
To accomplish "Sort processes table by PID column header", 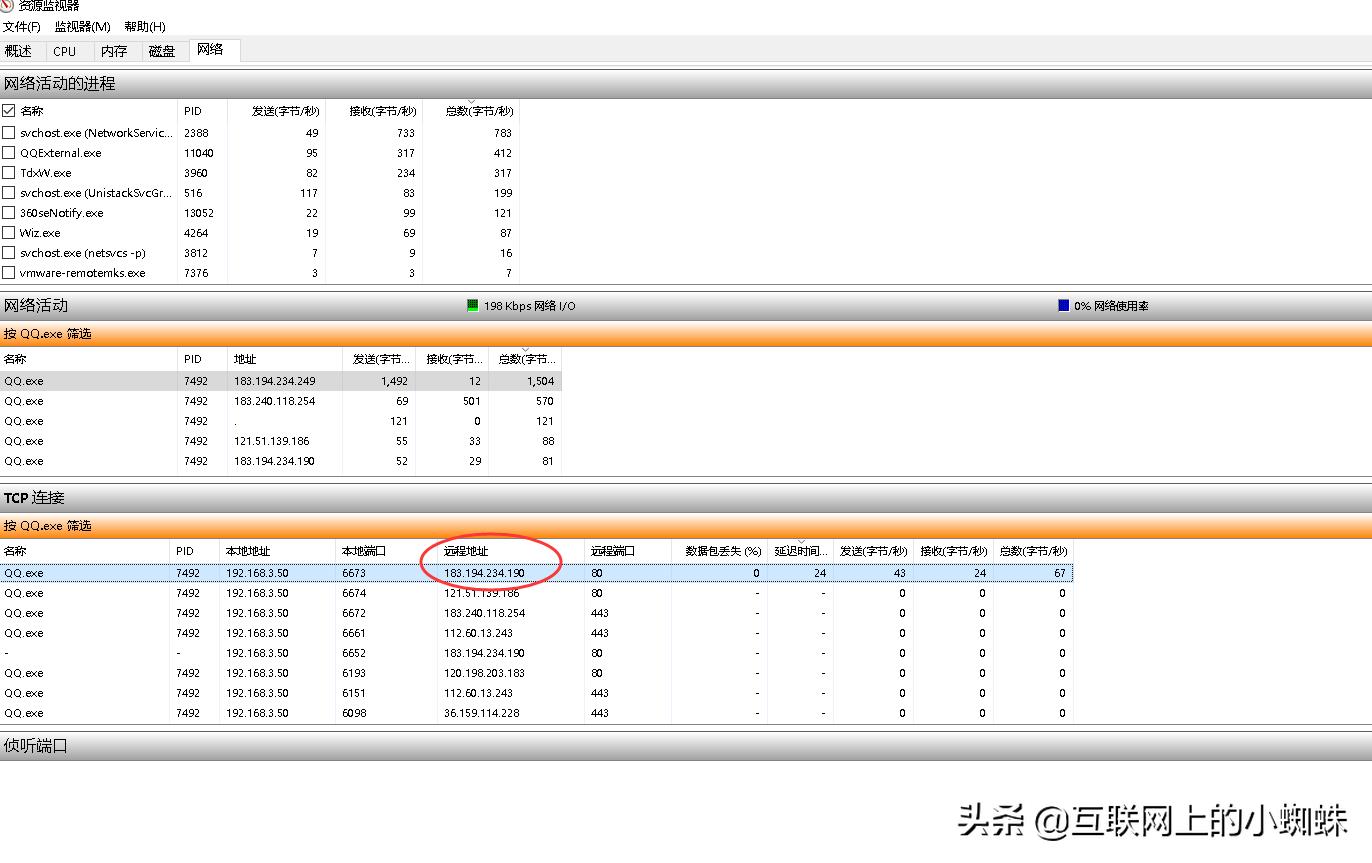I will [203, 111].
